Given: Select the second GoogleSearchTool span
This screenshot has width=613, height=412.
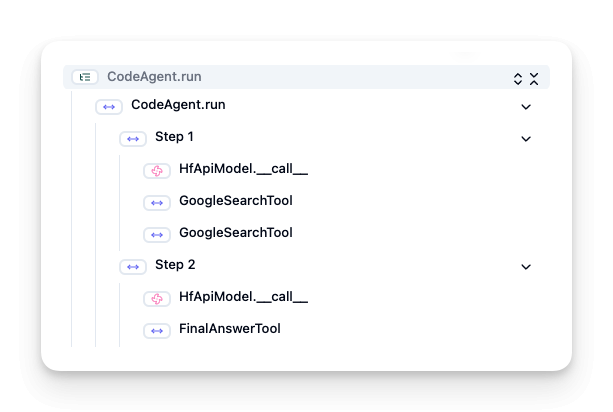Looking at the screenshot, I should click(236, 233).
